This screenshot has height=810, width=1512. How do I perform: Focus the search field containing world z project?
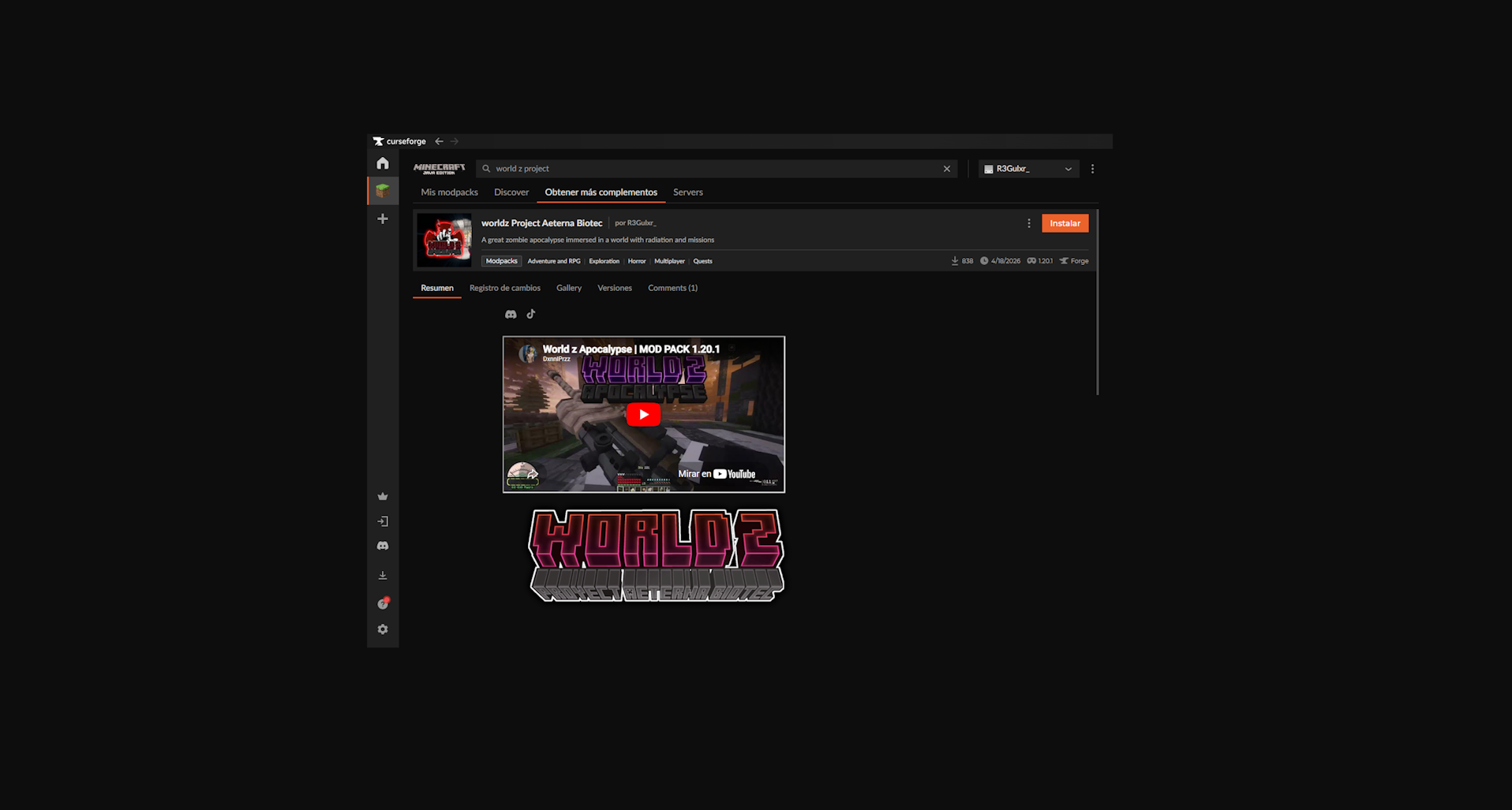point(717,169)
